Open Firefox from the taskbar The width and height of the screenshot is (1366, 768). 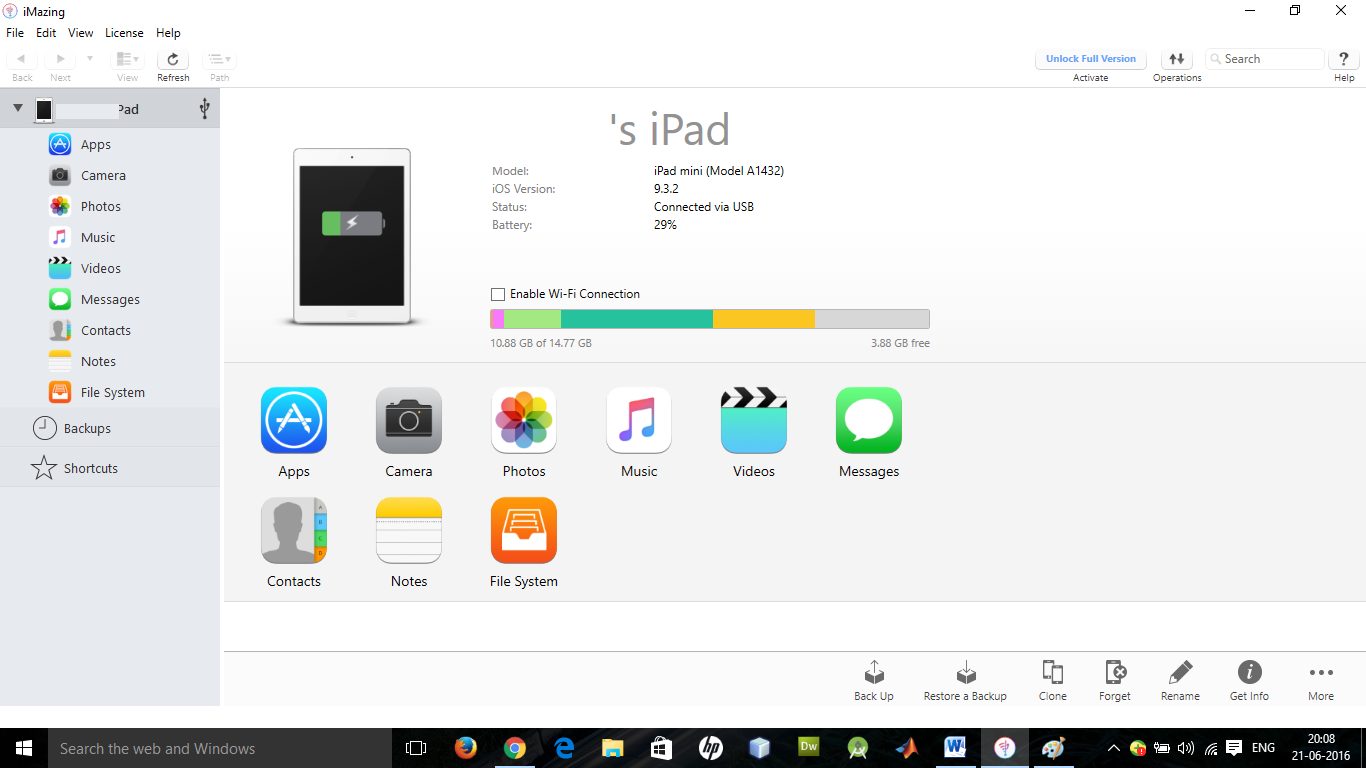(466, 748)
